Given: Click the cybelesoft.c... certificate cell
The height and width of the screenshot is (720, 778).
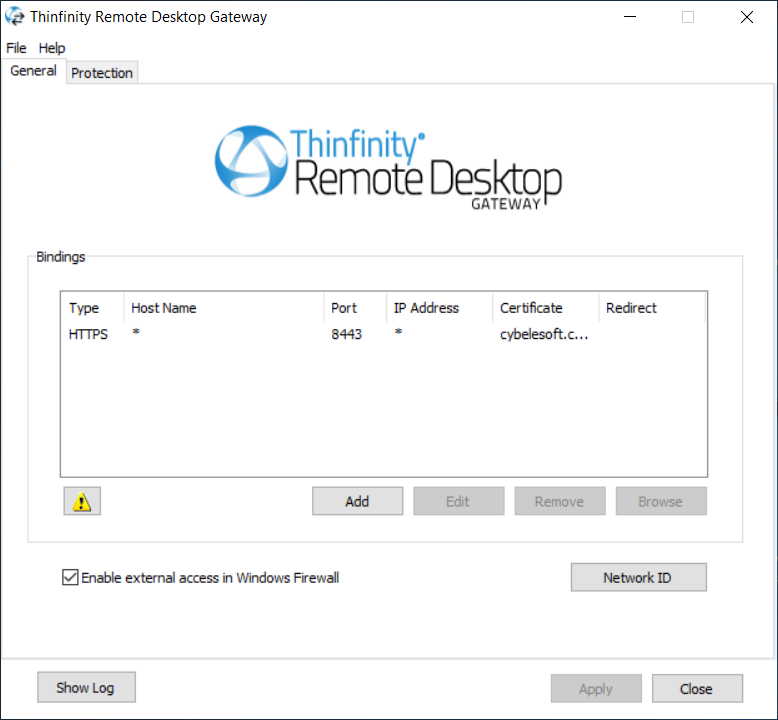Looking at the screenshot, I should [544, 334].
